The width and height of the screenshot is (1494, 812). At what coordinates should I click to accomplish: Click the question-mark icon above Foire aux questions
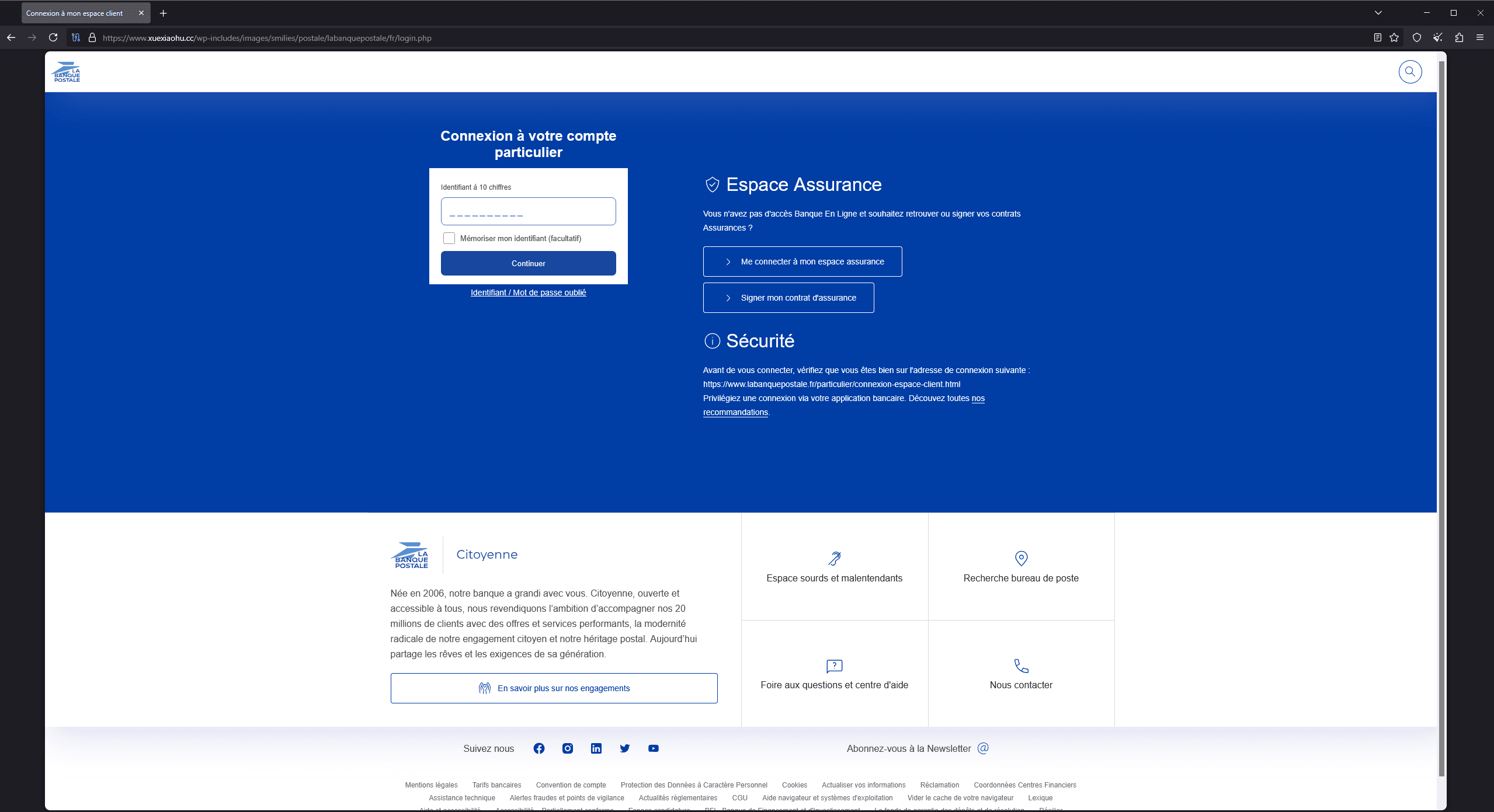[x=834, y=666]
